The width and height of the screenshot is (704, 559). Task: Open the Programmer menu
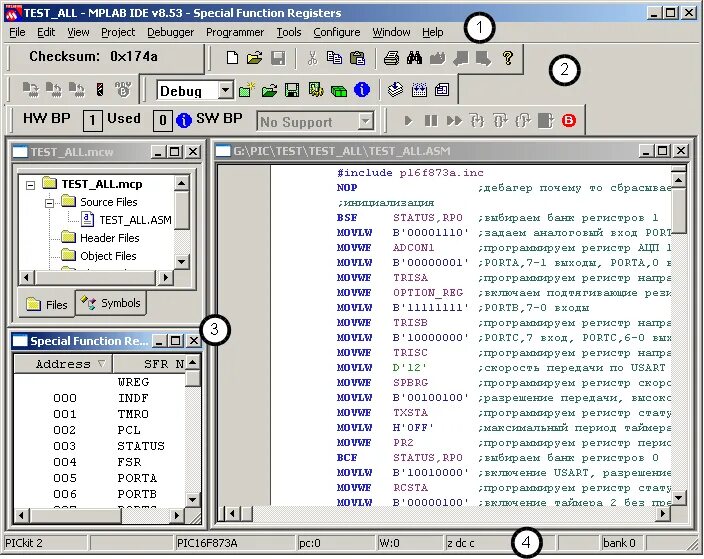(x=235, y=32)
